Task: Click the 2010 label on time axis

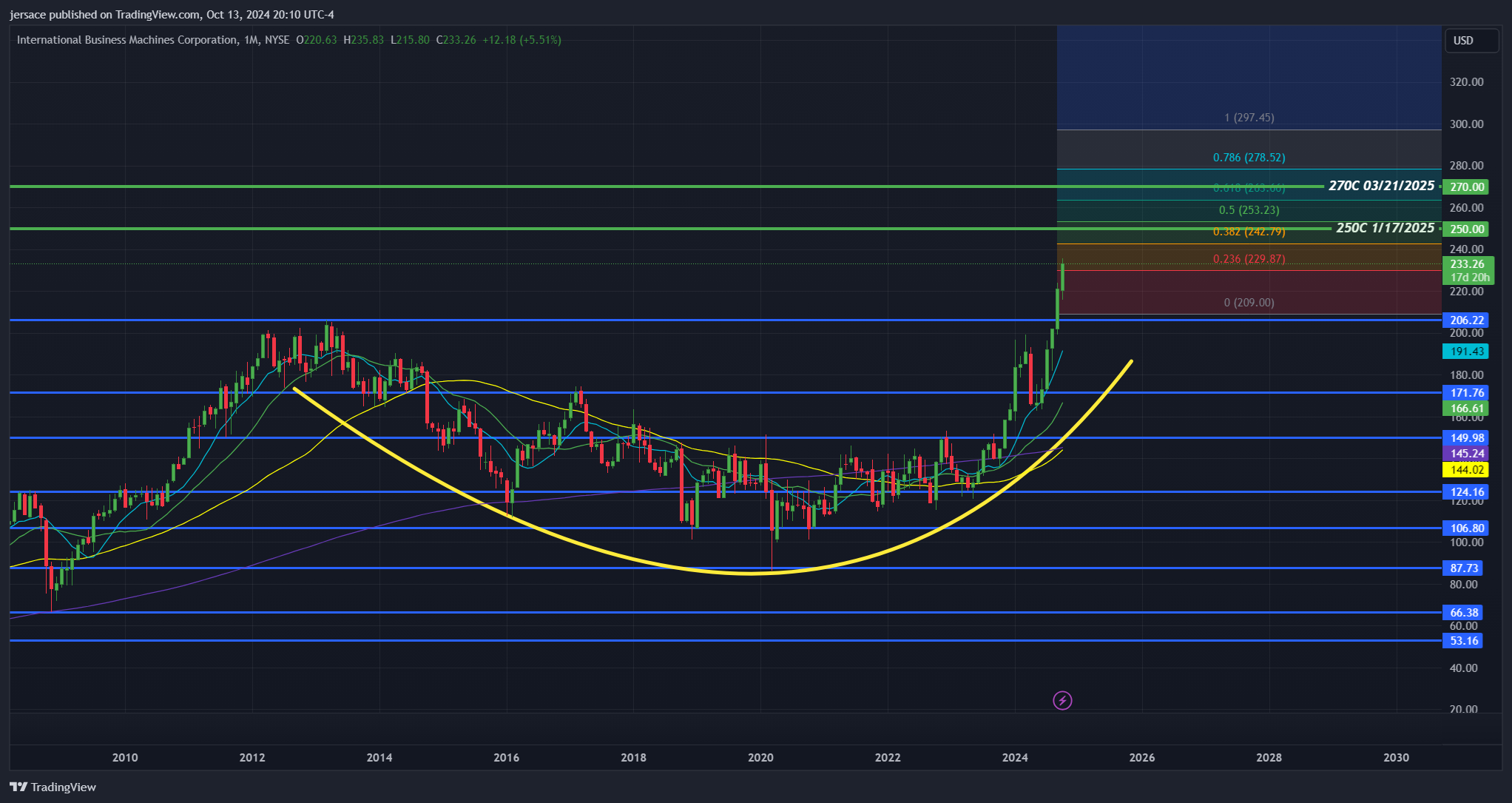Action: point(125,757)
